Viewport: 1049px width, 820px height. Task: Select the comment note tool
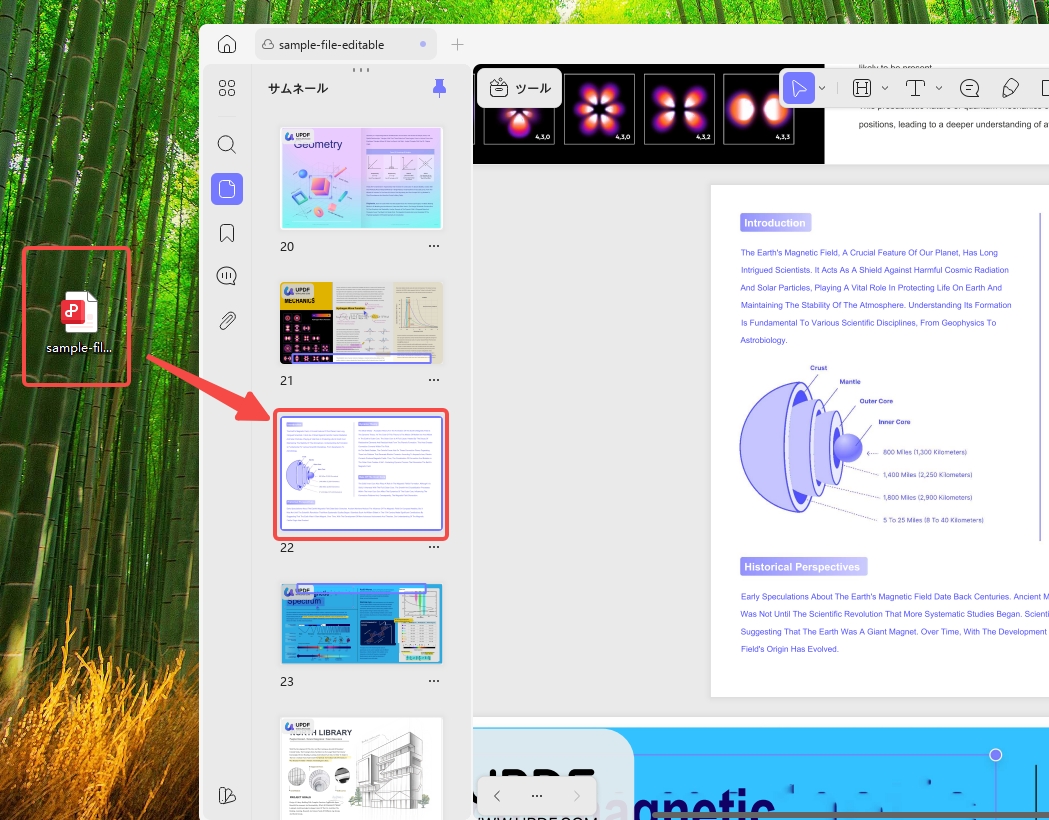point(969,88)
